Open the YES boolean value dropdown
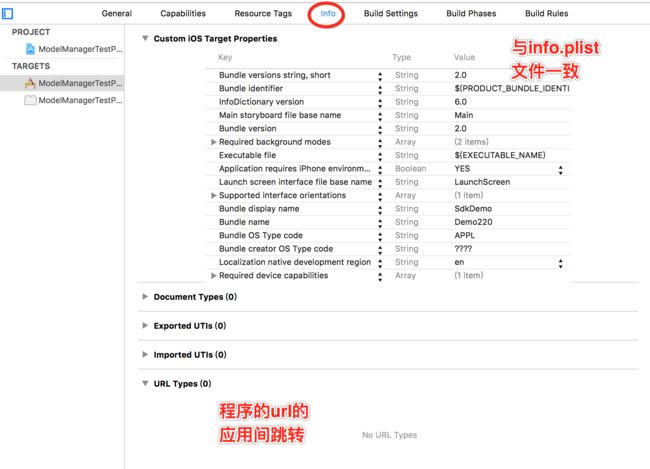Image resolution: width=650 pixels, height=469 pixels. click(560, 170)
